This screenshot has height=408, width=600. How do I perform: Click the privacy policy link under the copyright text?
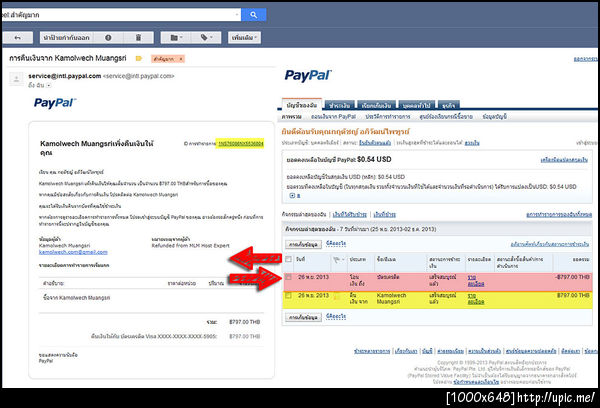(476, 382)
